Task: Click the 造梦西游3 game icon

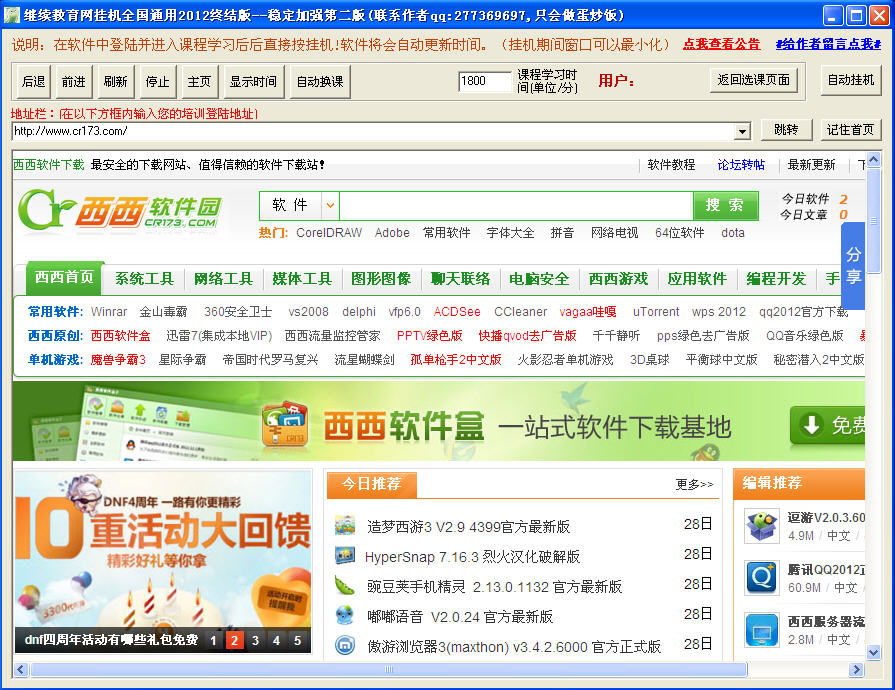Action: pyautogui.click(x=345, y=526)
